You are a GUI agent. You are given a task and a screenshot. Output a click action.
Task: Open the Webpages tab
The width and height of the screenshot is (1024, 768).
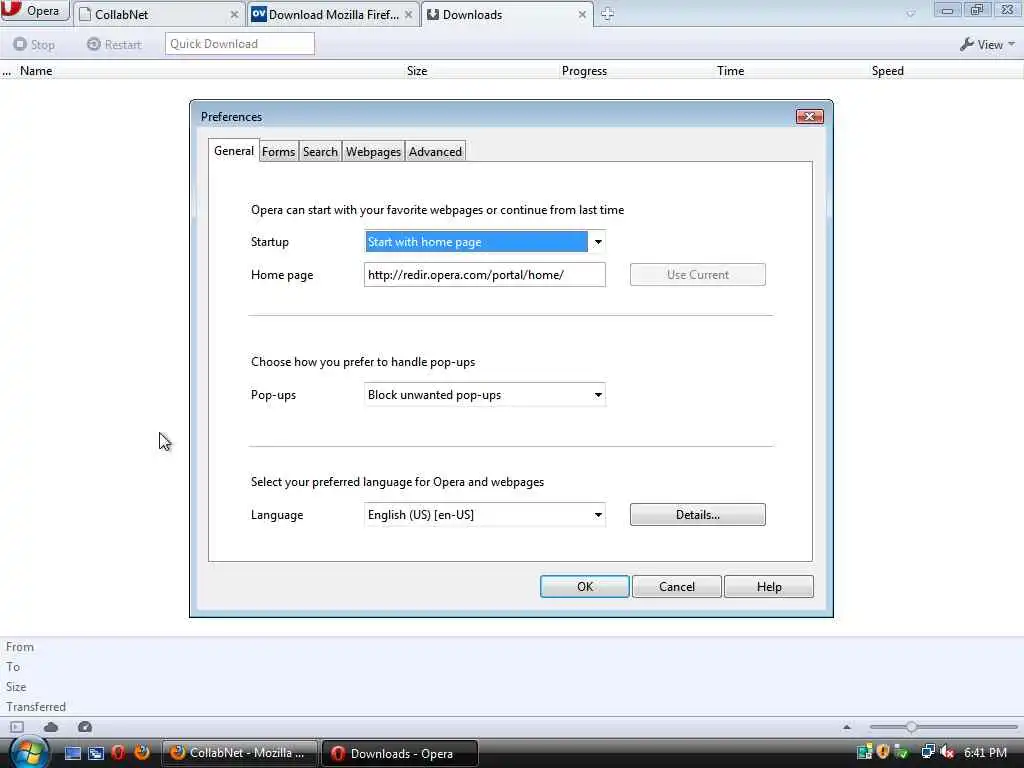click(x=373, y=152)
